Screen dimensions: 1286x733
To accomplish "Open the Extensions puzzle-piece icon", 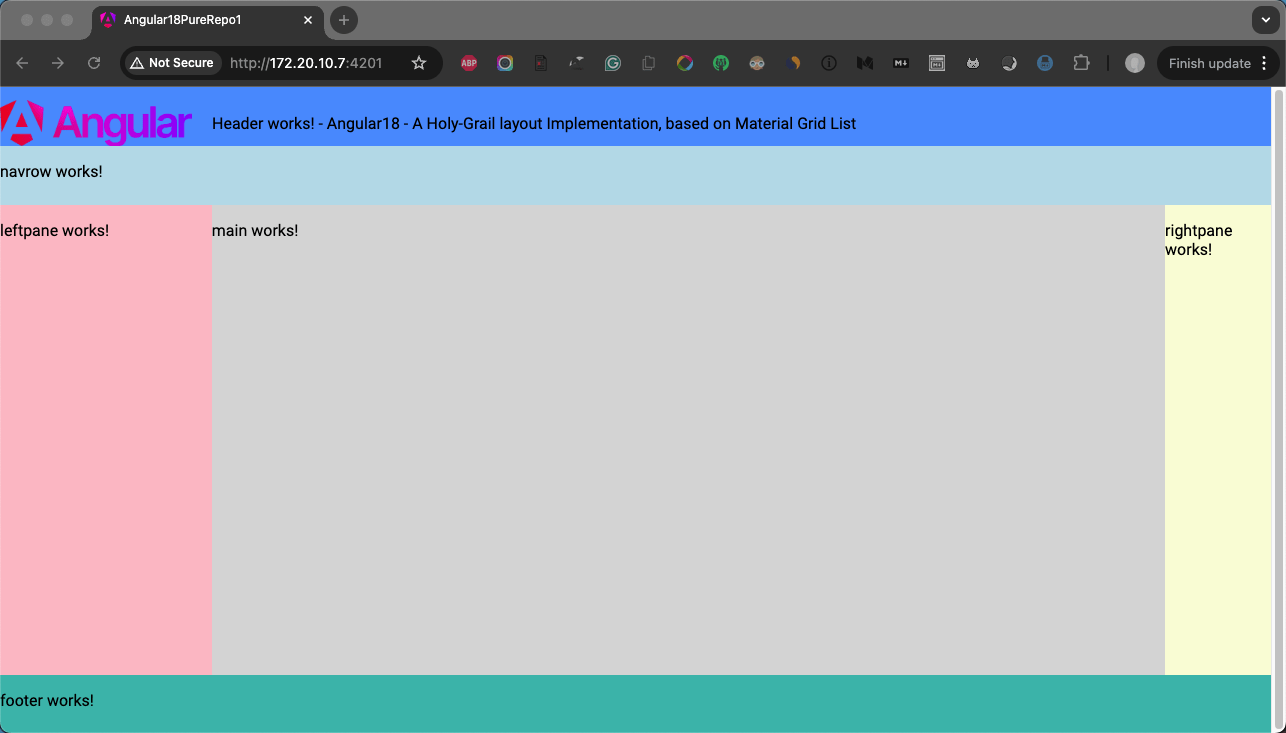I will pyautogui.click(x=1081, y=62).
